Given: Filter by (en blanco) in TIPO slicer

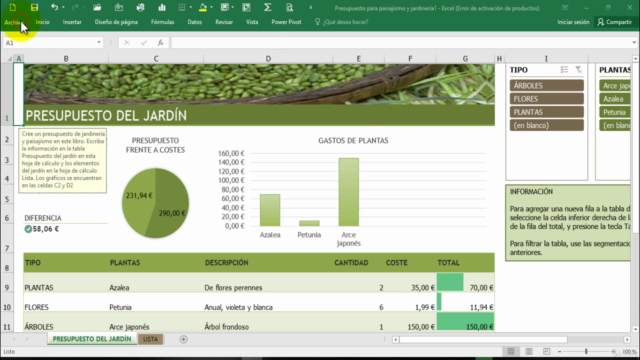Looking at the screenshot, I should [547, 125].
